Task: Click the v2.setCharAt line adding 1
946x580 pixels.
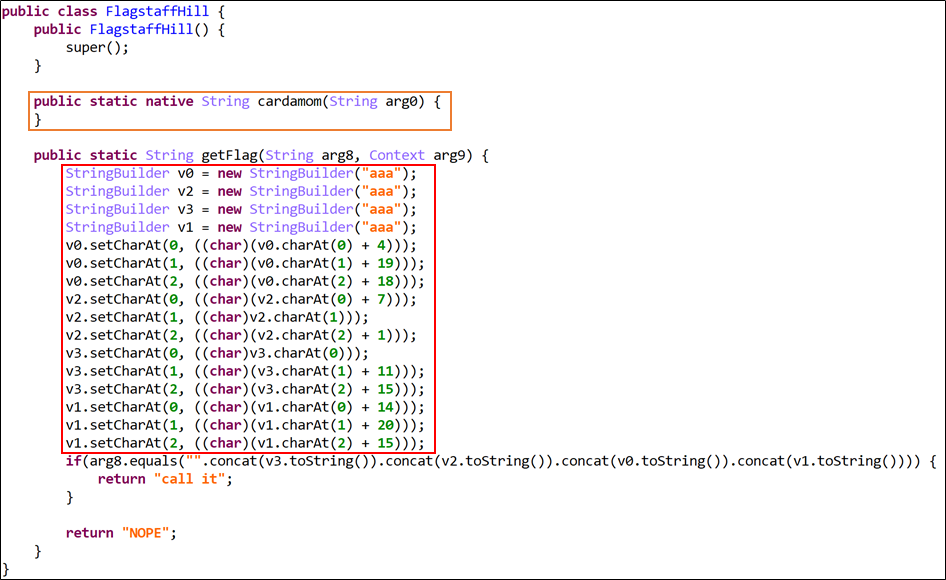Action: point(241,336)
